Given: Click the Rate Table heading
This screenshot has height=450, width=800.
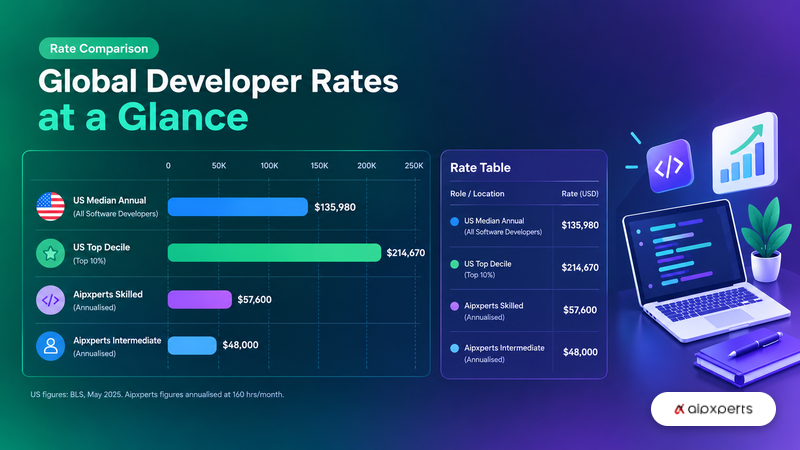Looking at the screenshot, I should coord(480,168).
